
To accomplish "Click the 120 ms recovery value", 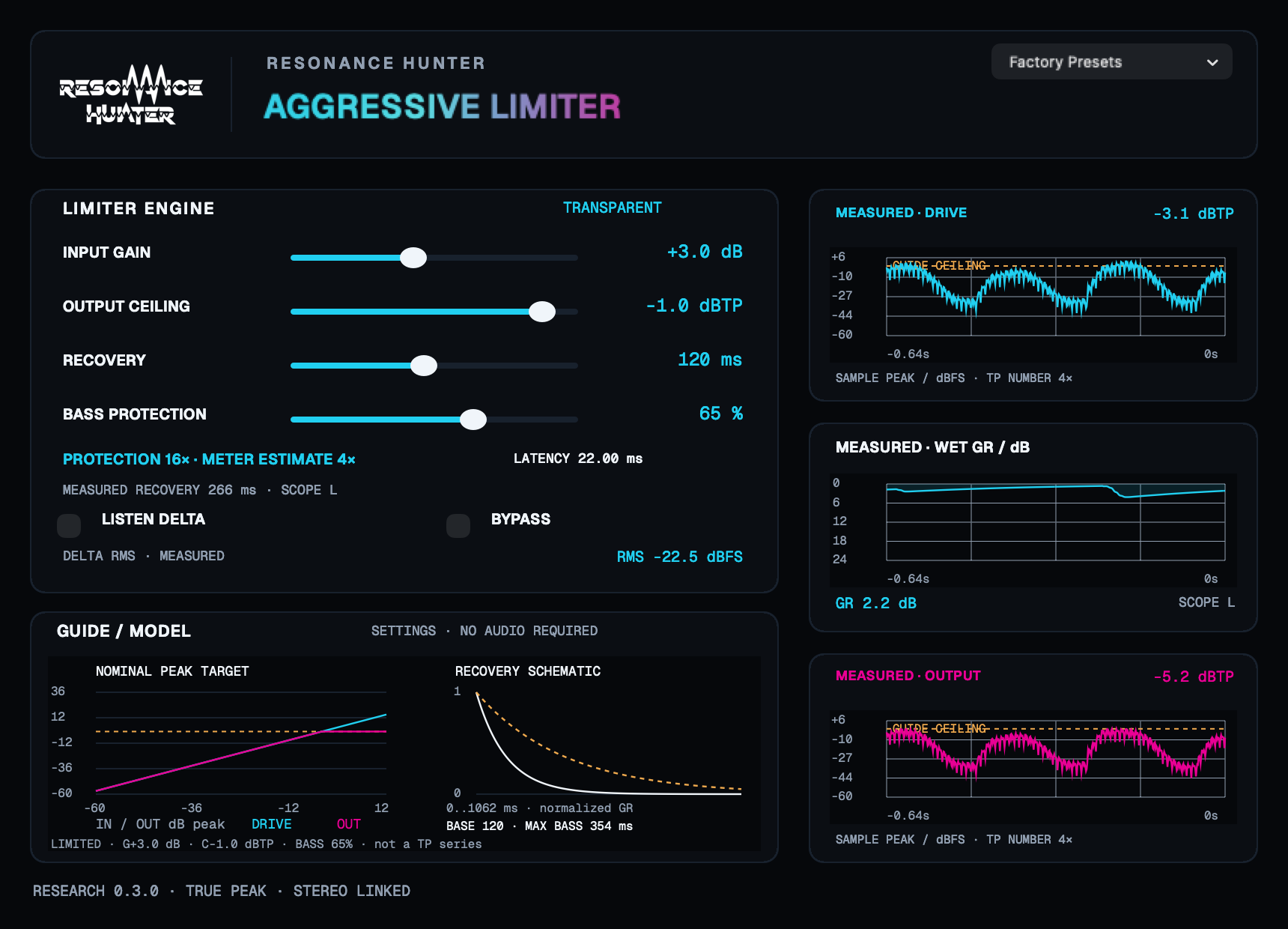I will pos(710,360).
